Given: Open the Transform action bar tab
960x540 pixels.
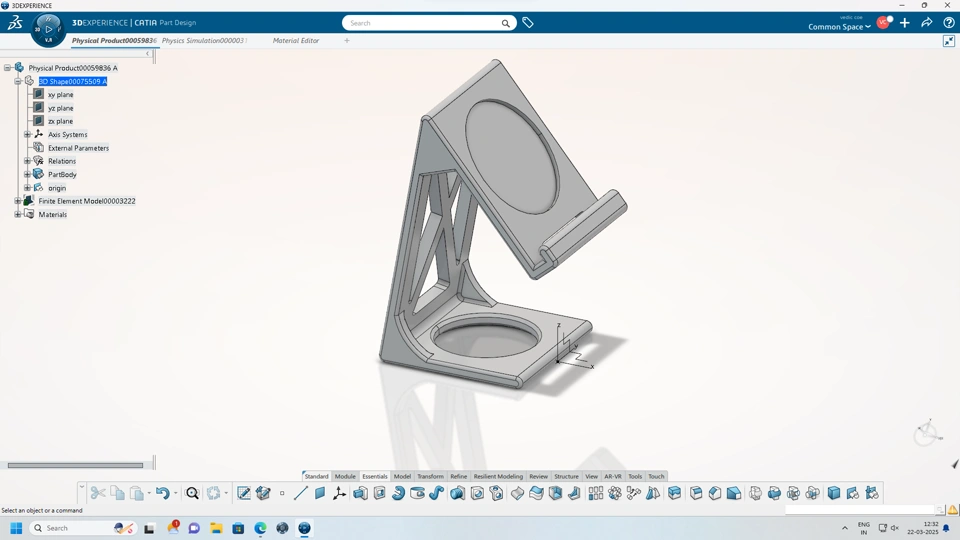Looking at the screenshot, I should pos(430,476).
